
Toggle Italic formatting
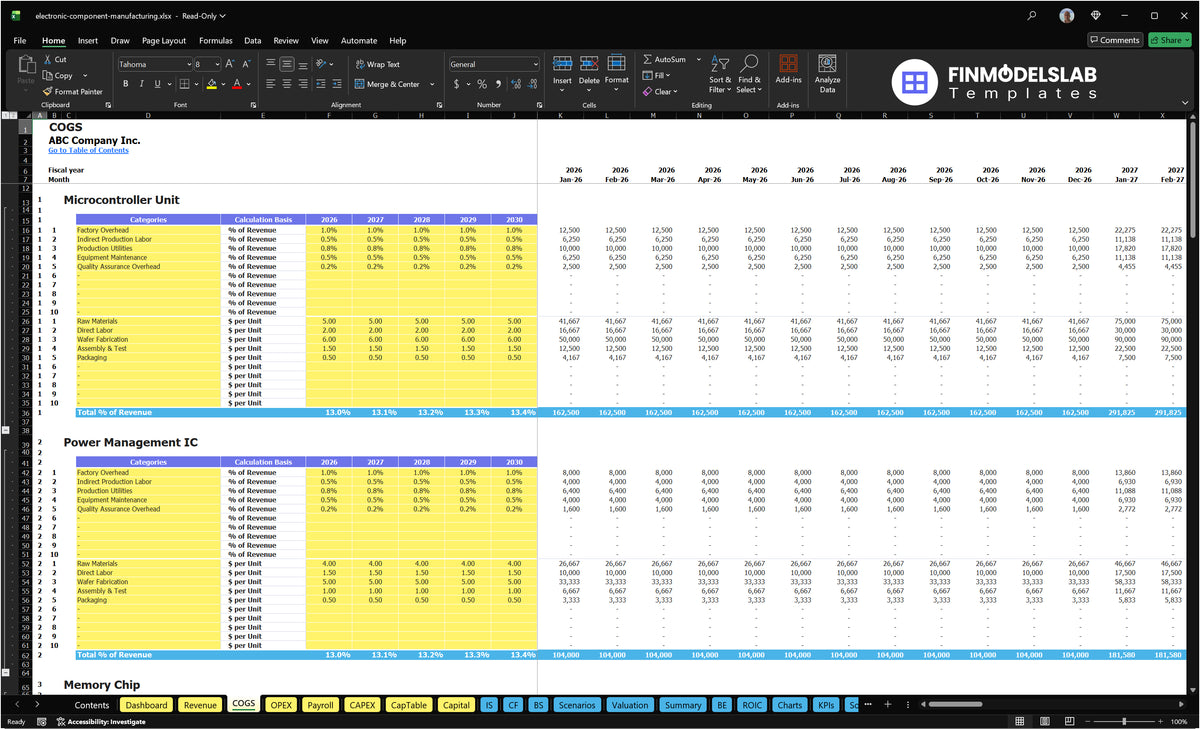point(141,84)
